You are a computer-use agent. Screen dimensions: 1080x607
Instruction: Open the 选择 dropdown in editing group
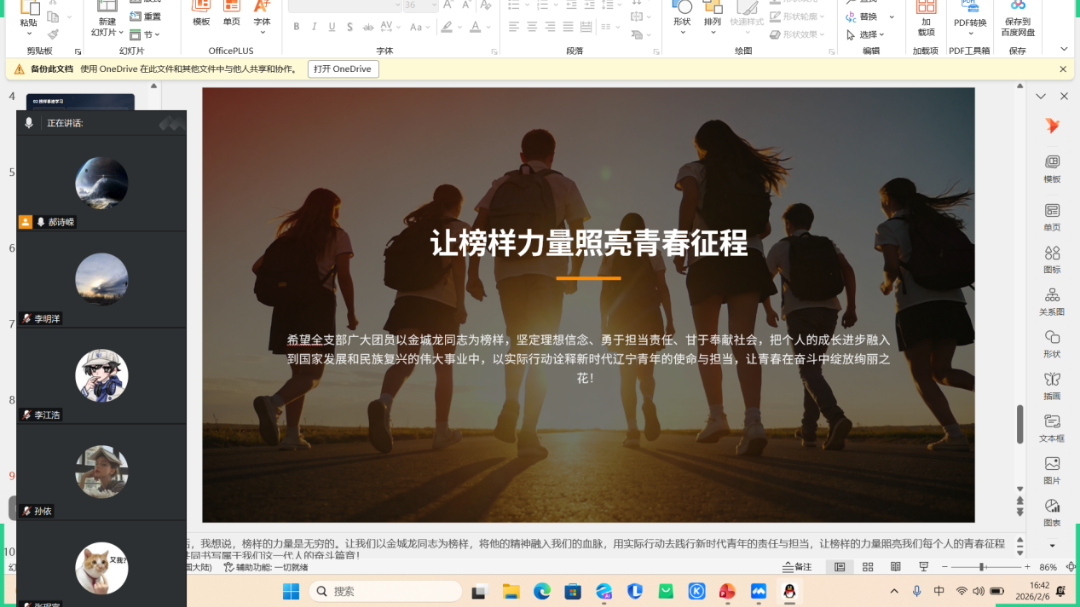(x=866, y=34)
